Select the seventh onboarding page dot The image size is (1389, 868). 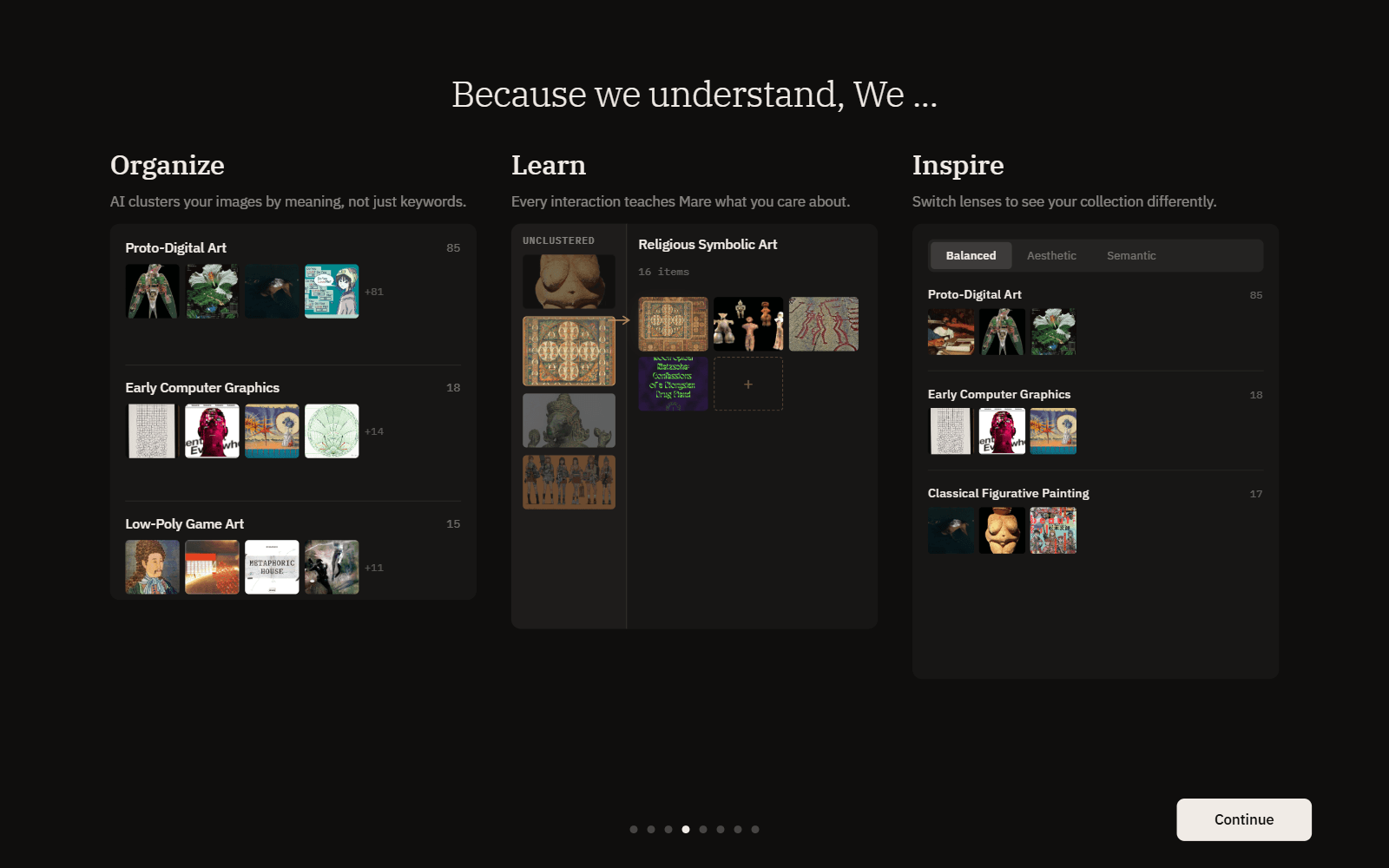click(738, 829)
